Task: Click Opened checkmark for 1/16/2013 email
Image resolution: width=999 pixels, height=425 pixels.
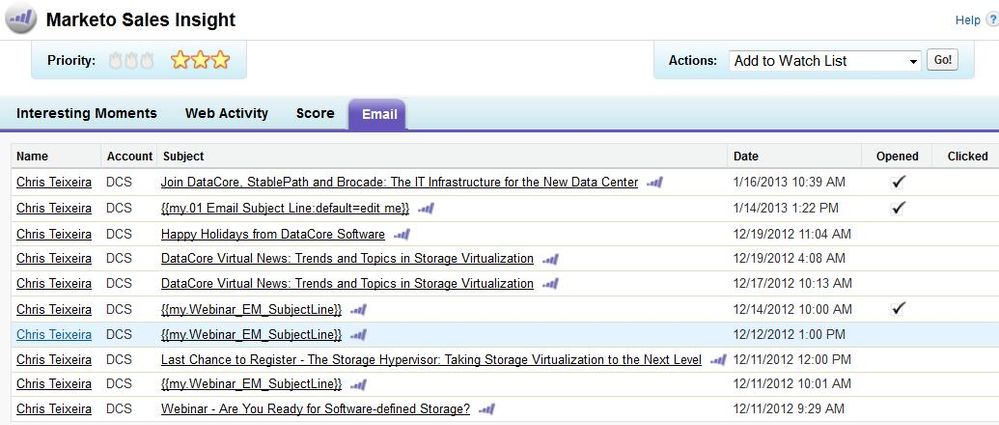Action: click(897, 182)
